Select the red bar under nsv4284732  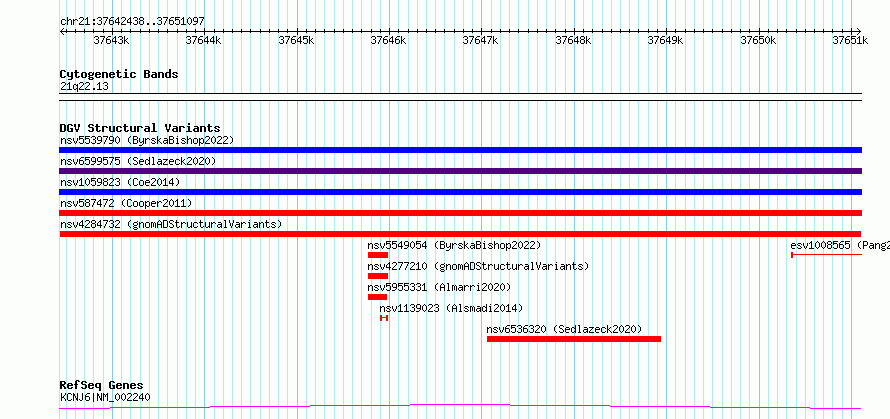[460, 234]
